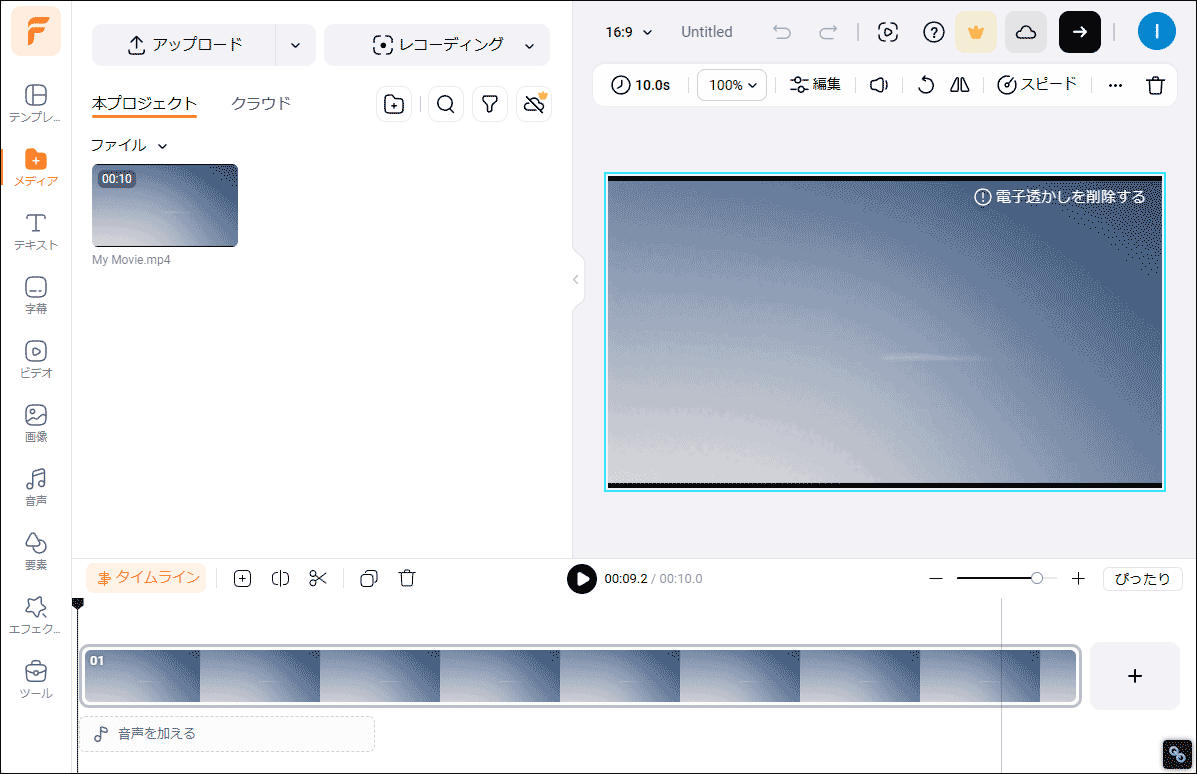Preview the project with play-frame icon

[888, 32]
